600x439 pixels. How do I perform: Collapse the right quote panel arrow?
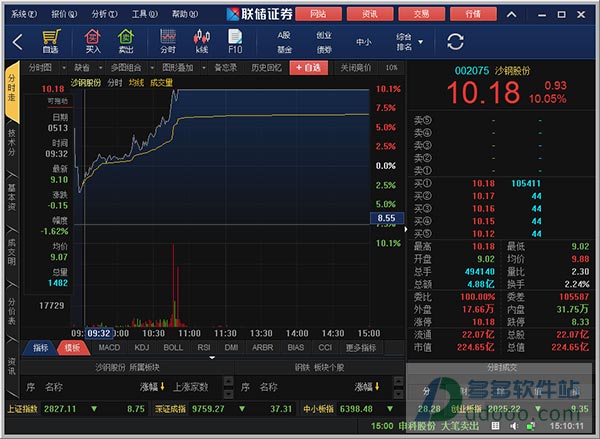coord(406,229)
